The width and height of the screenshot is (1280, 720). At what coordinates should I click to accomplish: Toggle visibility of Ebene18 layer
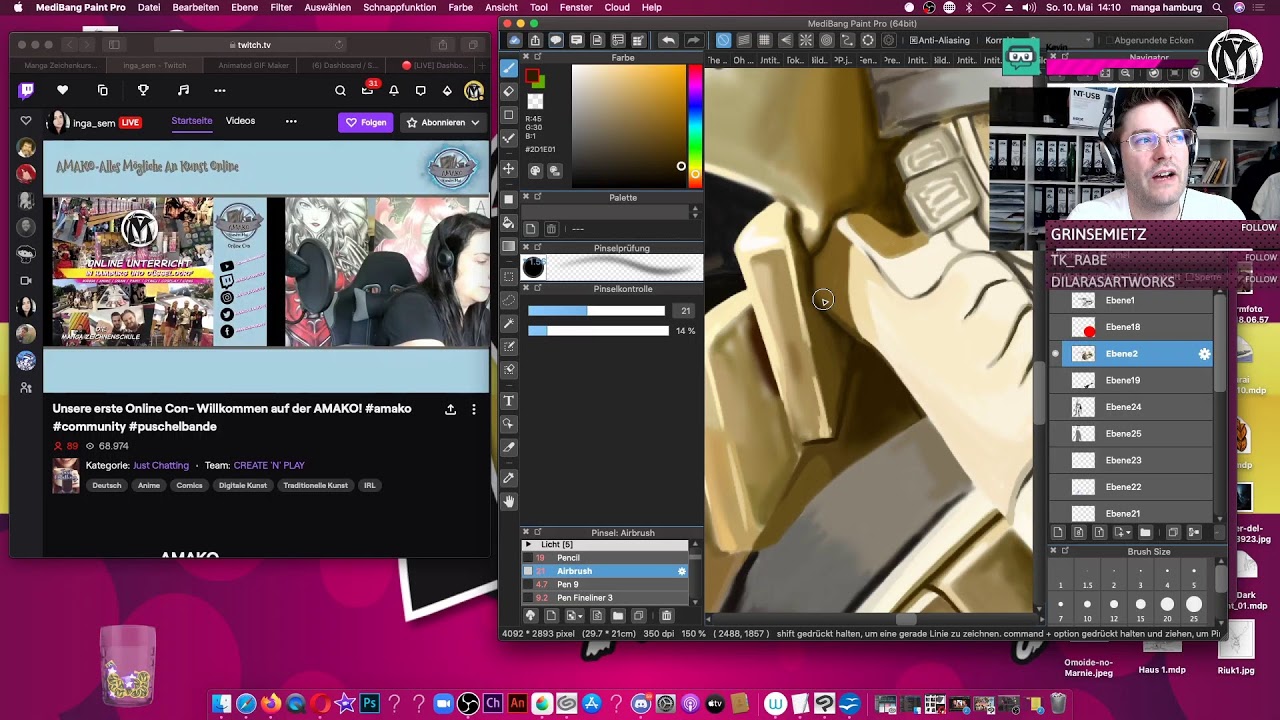coord(1056,327)
